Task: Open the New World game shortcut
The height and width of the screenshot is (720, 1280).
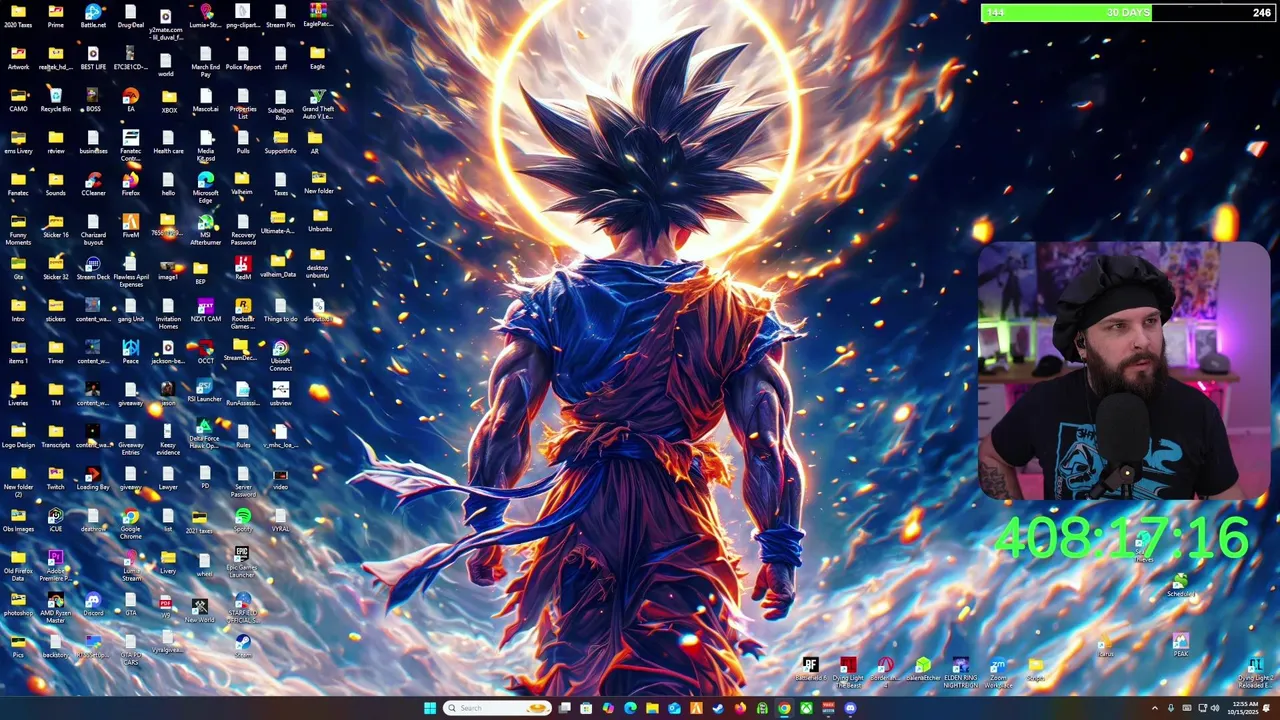Action: click(x=200, y=608)
